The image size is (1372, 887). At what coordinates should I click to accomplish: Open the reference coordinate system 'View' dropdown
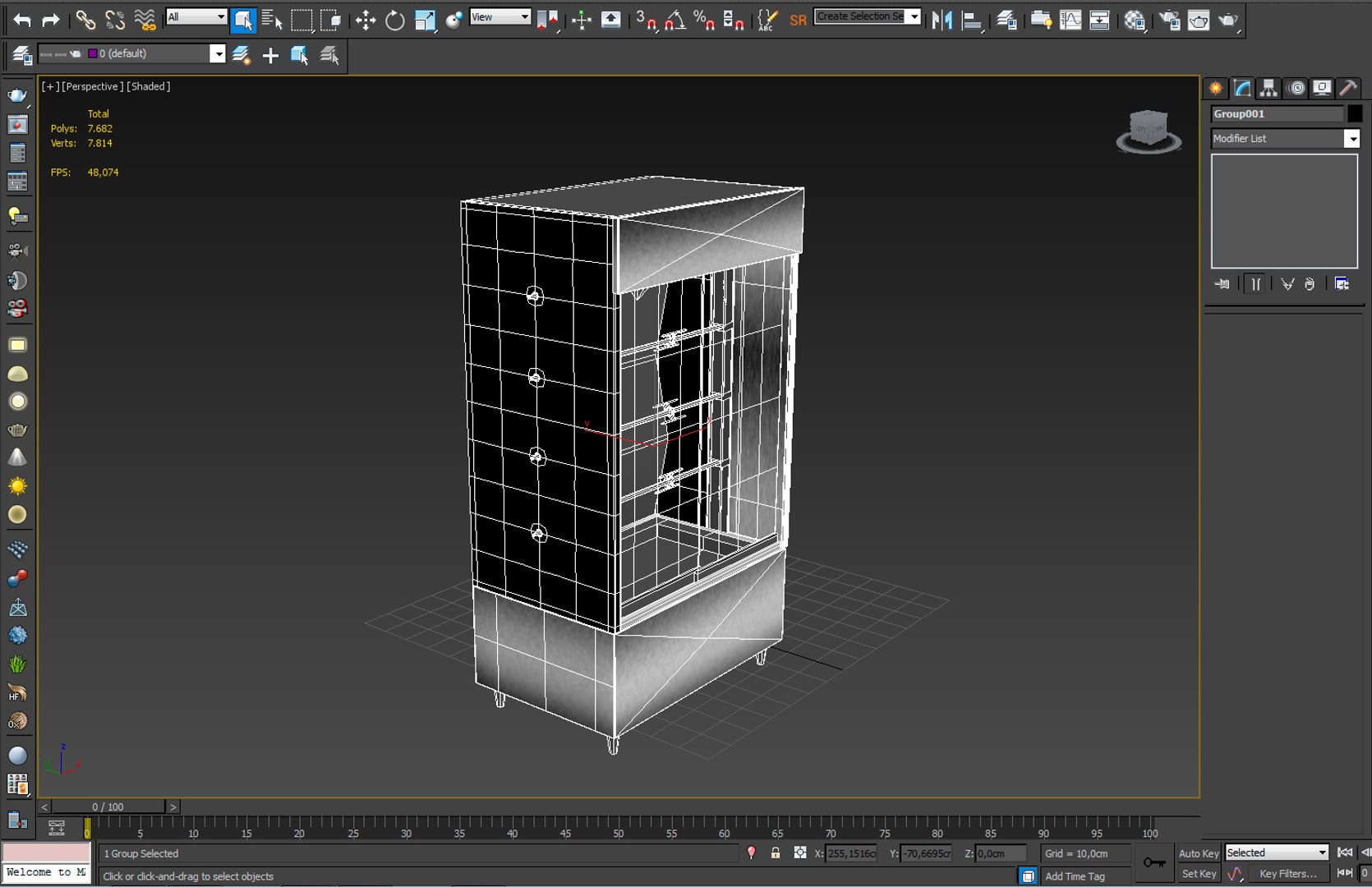pyautogui.click(x=500, y=16)
